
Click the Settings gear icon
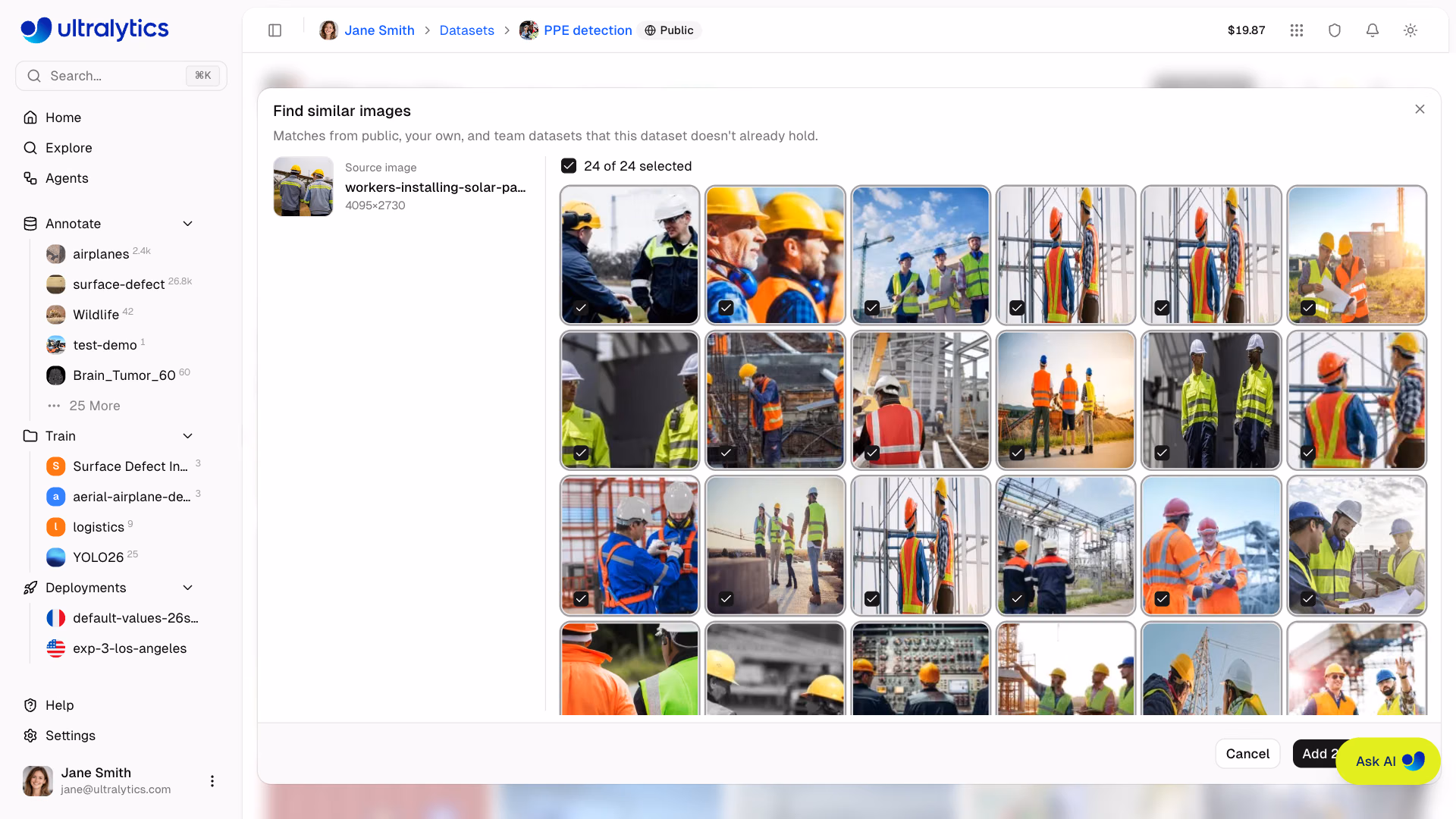coord(30,736)
